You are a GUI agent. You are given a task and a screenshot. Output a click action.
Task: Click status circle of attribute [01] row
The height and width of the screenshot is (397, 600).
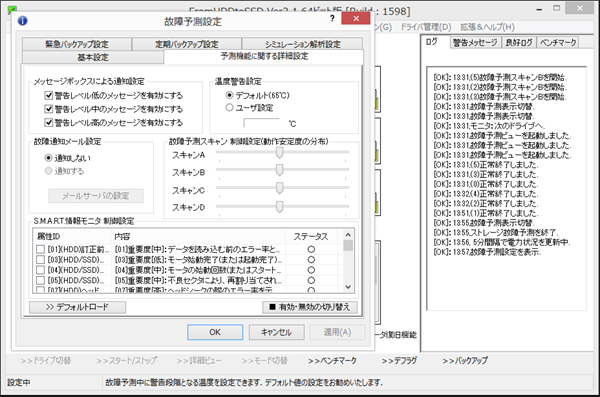[x=311, y=249]
